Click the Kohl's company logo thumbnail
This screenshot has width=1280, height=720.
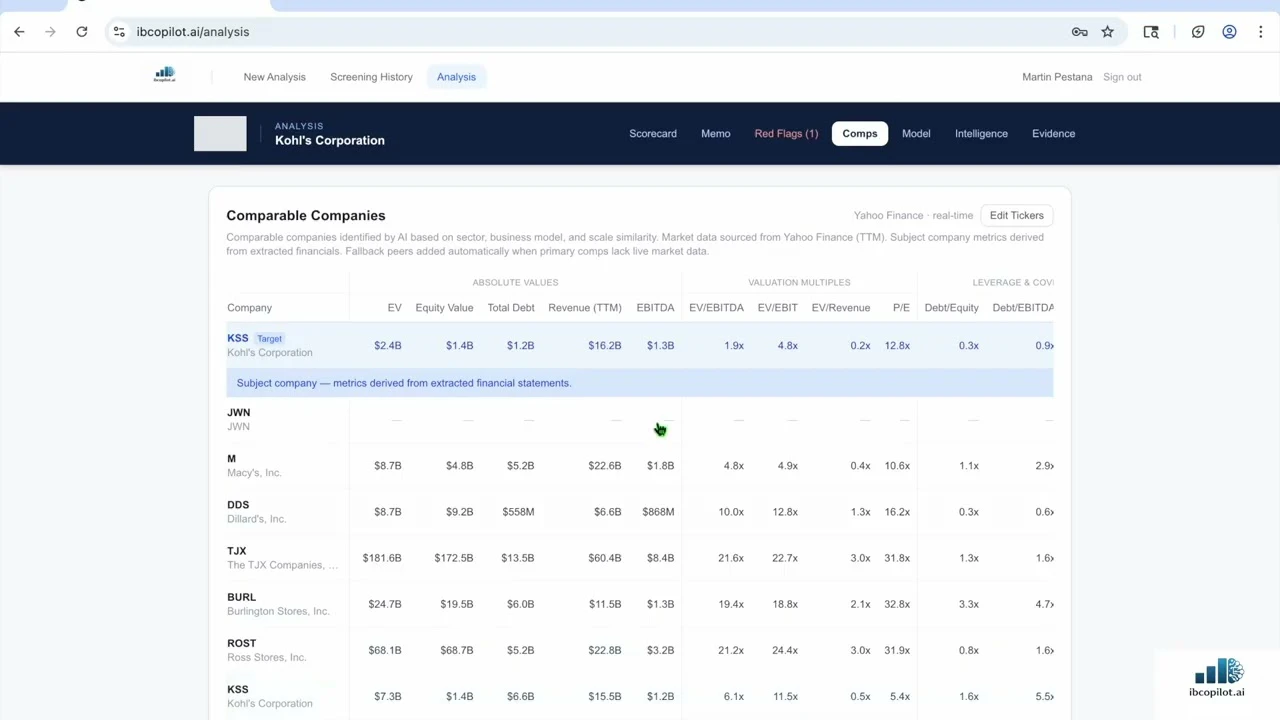(x=220, y=134)
